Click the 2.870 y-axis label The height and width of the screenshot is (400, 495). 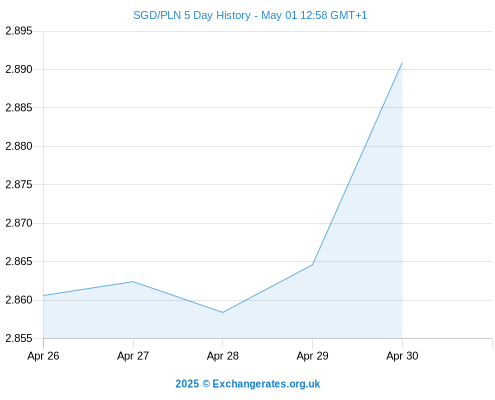point(19,223)
